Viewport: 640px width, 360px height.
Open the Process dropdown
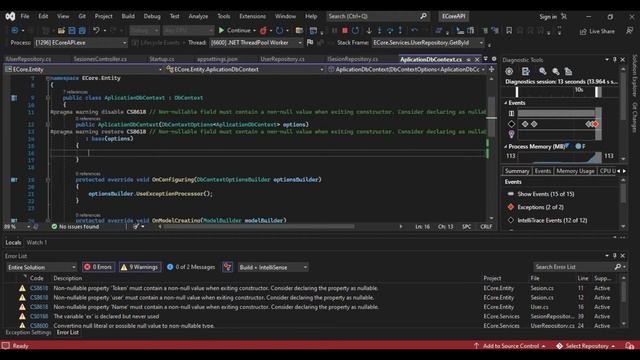[81, 42]
